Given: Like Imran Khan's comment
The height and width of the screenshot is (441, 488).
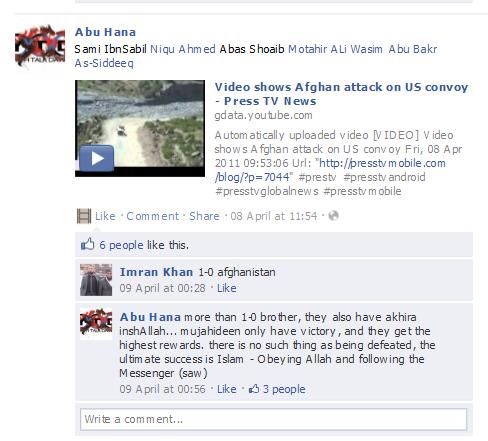Looking at the screenshot, I should click(x=227, y=288).
